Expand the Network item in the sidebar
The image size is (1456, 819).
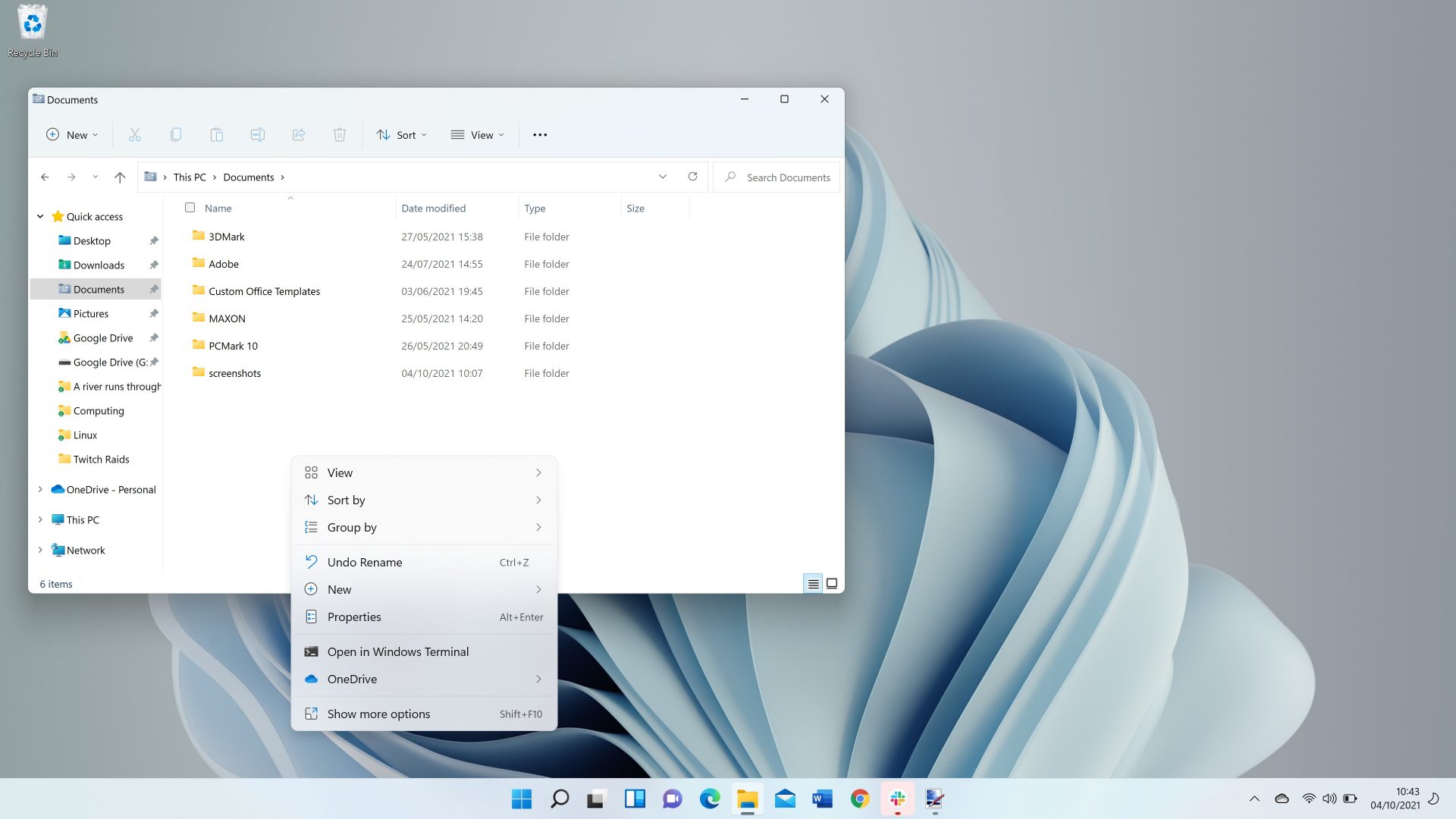click(40, 549)
